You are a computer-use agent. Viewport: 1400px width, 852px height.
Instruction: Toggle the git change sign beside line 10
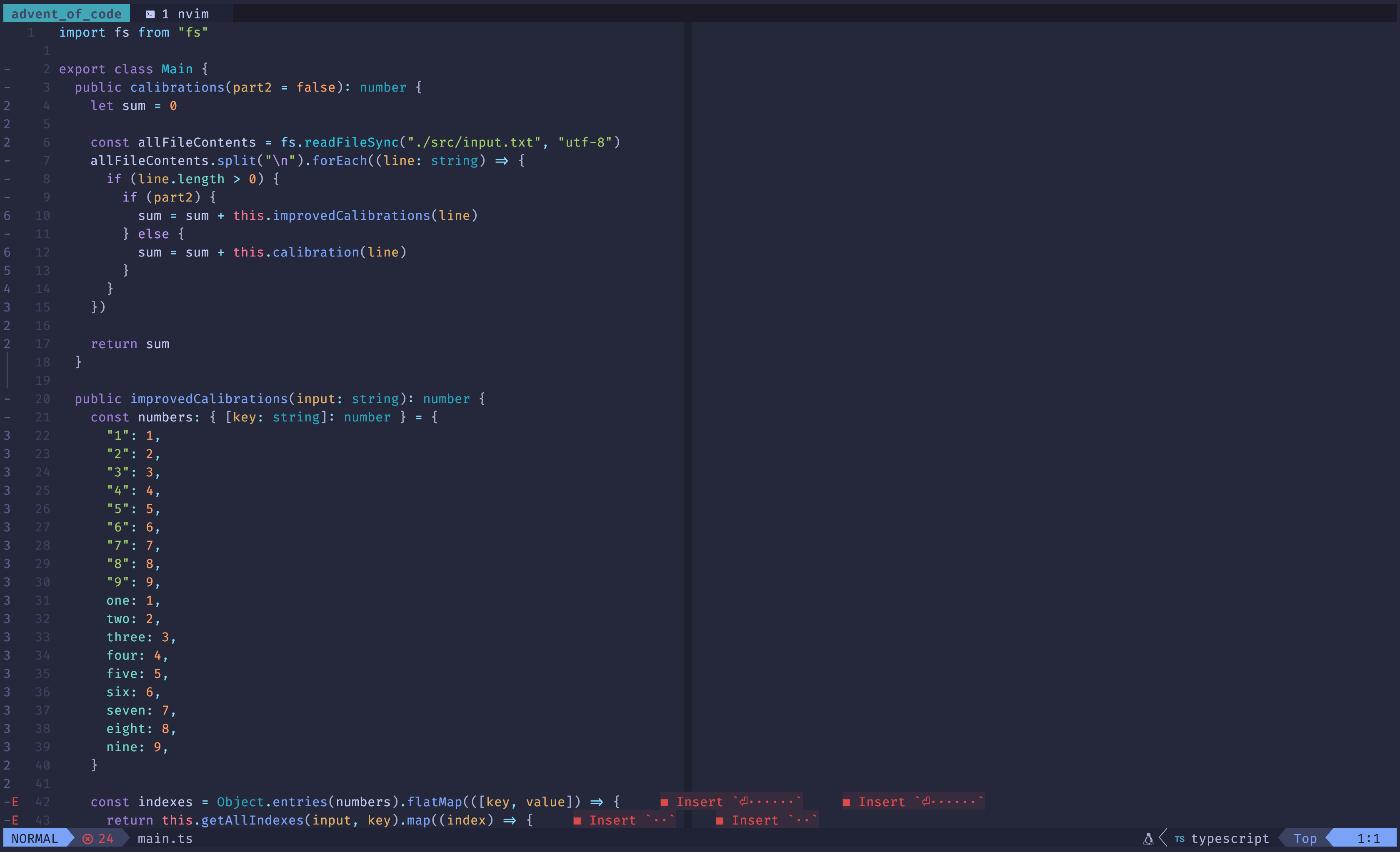7,215
